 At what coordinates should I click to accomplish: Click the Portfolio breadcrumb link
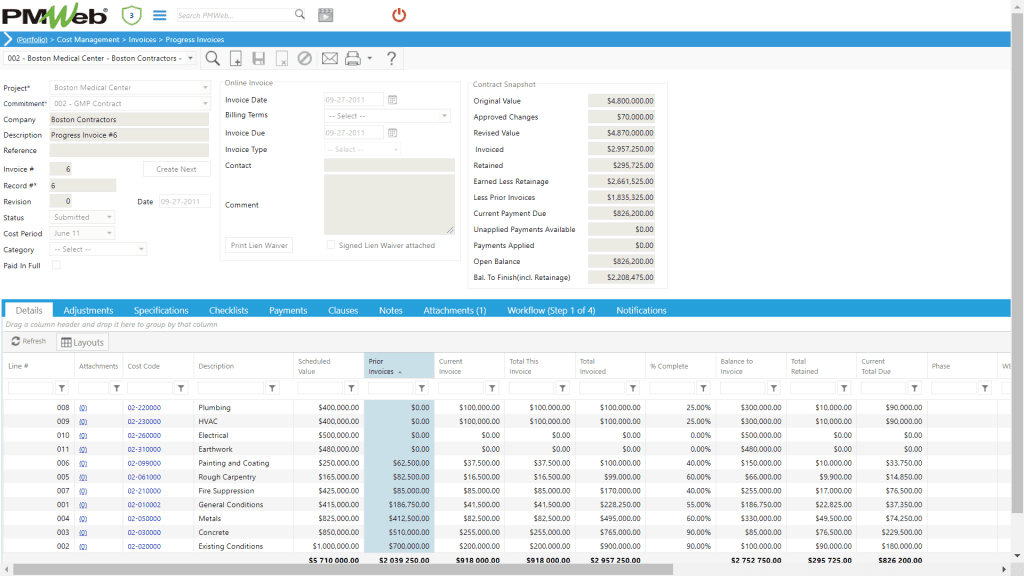pyautogui.click(x=32, y=40)
